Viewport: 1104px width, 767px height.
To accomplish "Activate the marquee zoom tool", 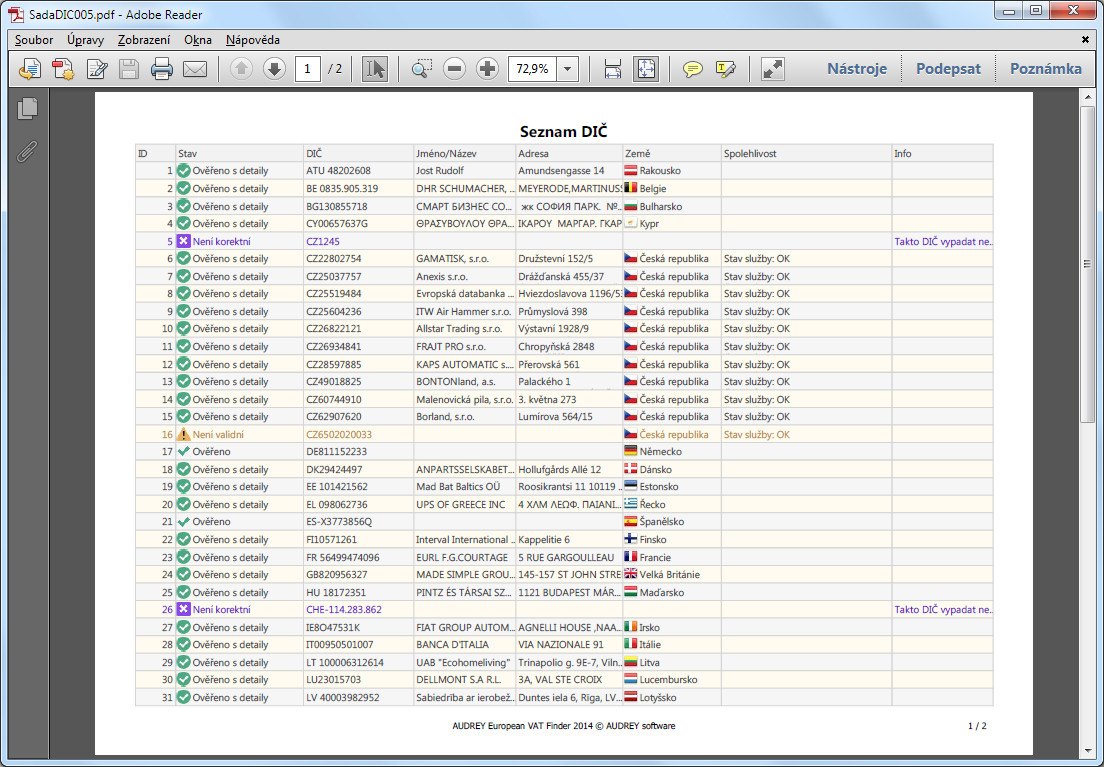I will coord(422,69).
